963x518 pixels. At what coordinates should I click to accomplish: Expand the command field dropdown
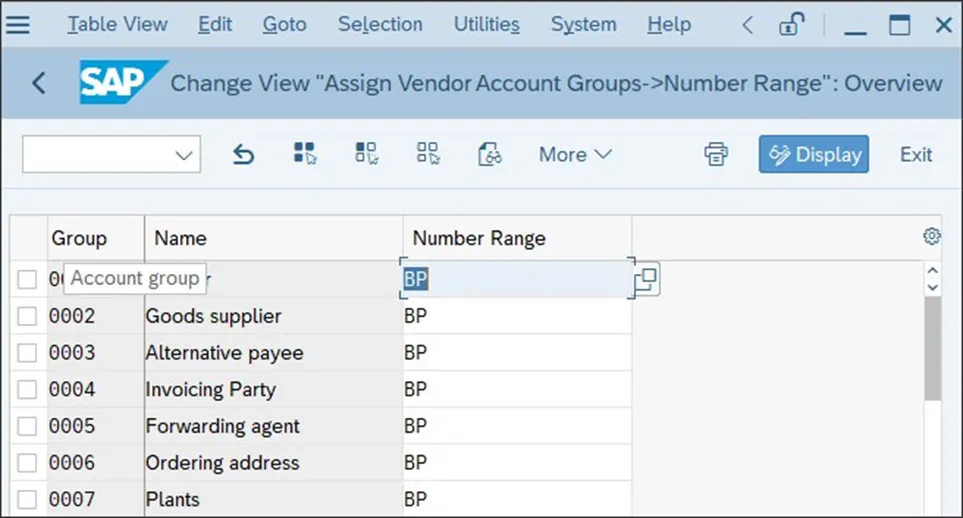183,155
